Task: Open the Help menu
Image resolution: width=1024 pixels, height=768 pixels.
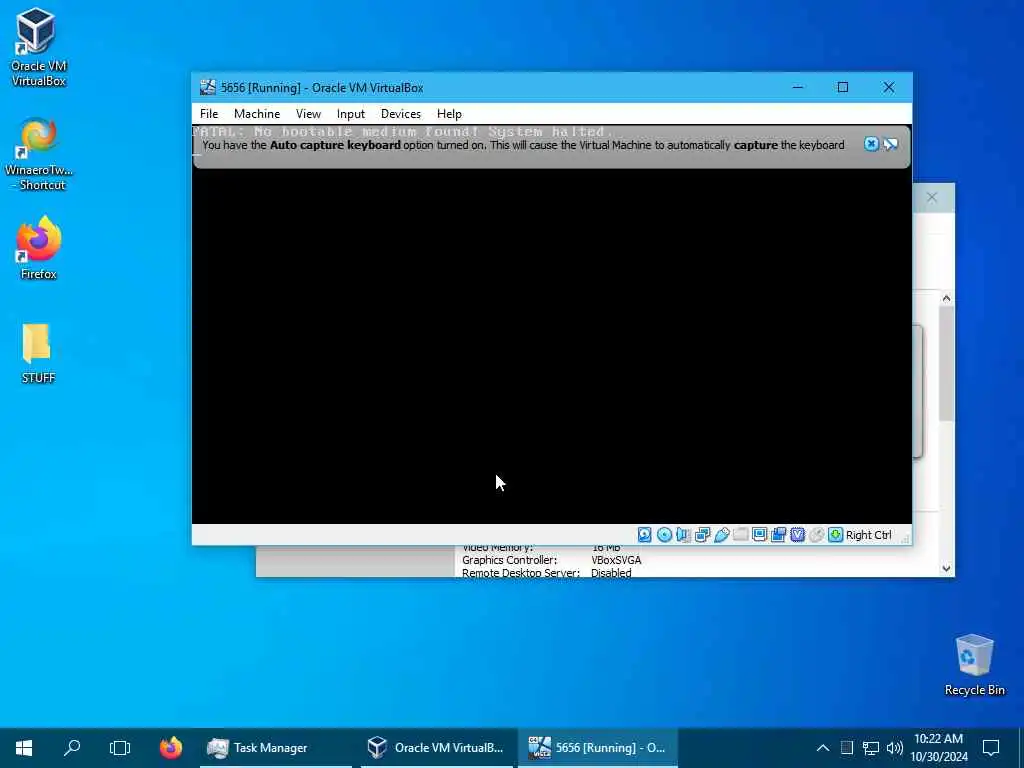Action: [449, 114]
